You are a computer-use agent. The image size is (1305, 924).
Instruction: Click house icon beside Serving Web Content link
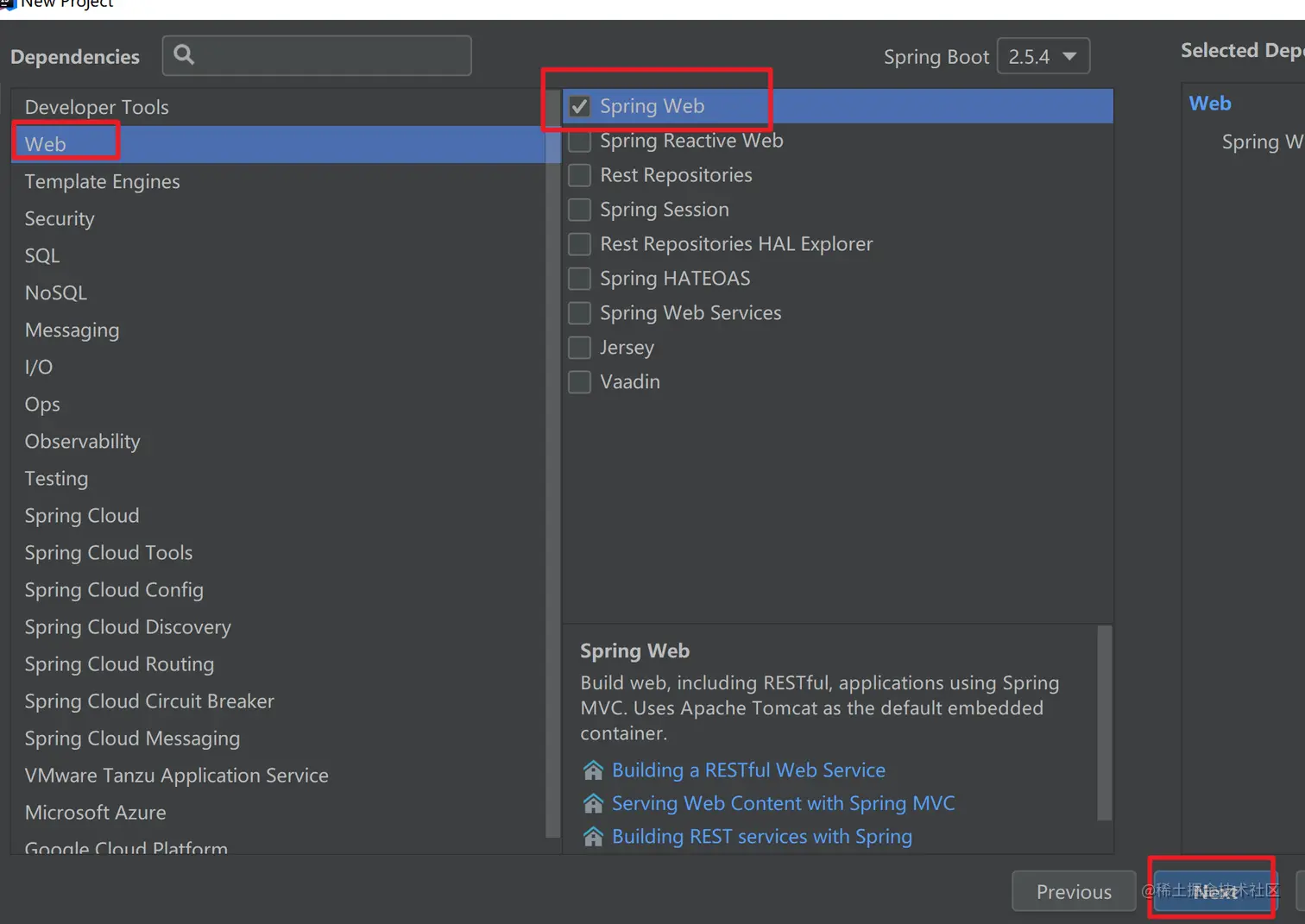coord(593,803)
